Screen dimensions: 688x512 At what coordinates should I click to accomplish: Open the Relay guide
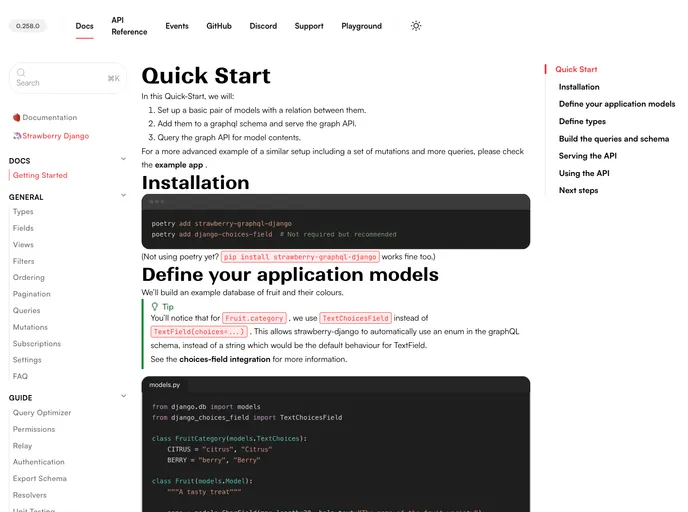point(22,446)
